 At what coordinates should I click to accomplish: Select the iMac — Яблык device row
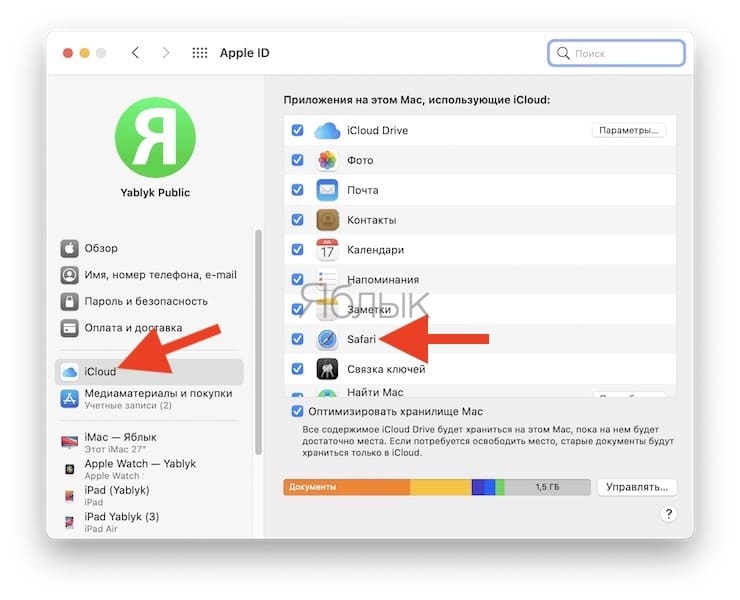[x=150, y=442]
